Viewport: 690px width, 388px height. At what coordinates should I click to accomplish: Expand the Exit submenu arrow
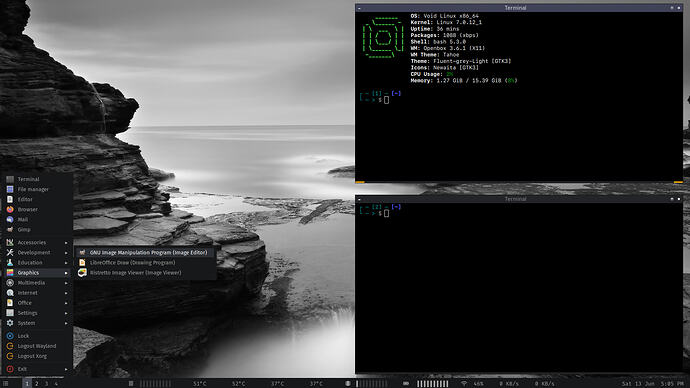point(66,369)
